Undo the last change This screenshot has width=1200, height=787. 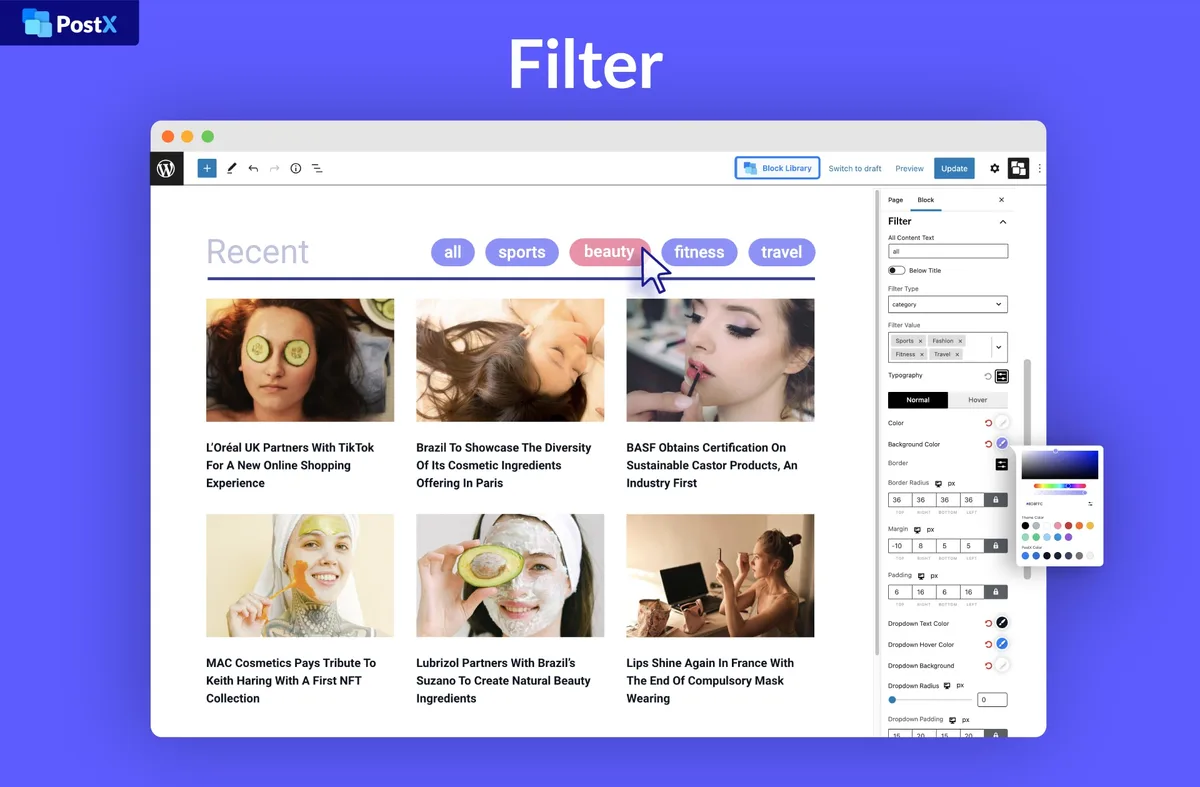click(x=253, y=168)
